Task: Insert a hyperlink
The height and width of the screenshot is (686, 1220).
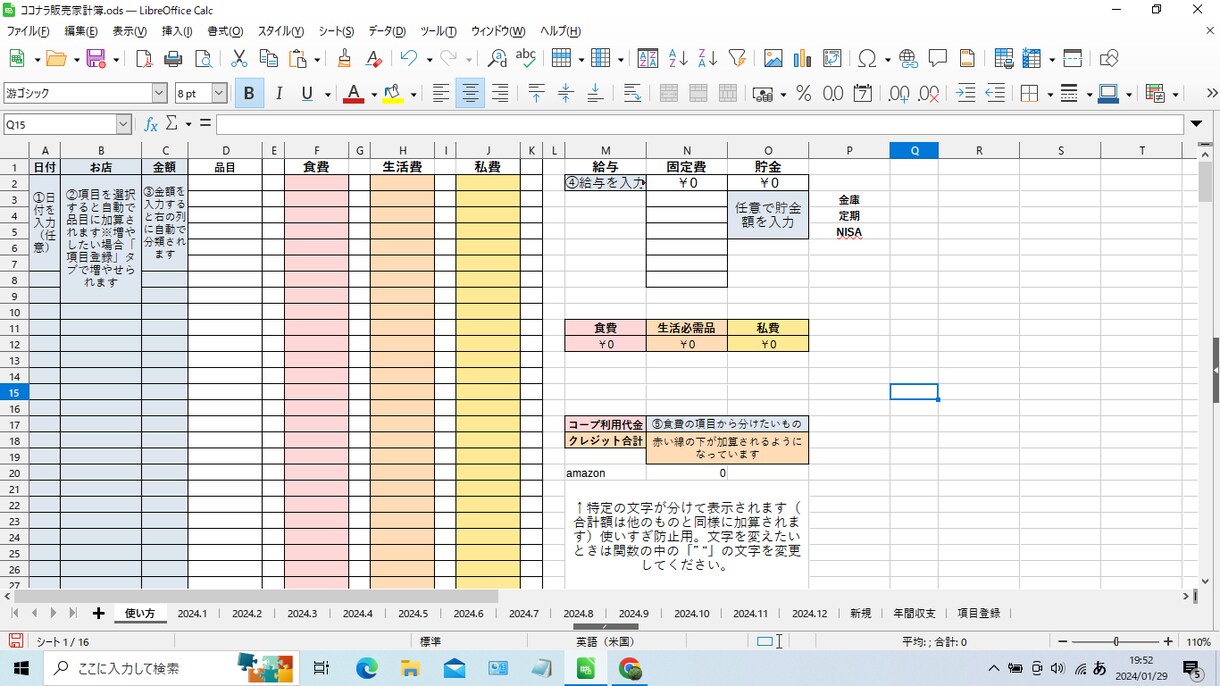Action: coord(908,59)
